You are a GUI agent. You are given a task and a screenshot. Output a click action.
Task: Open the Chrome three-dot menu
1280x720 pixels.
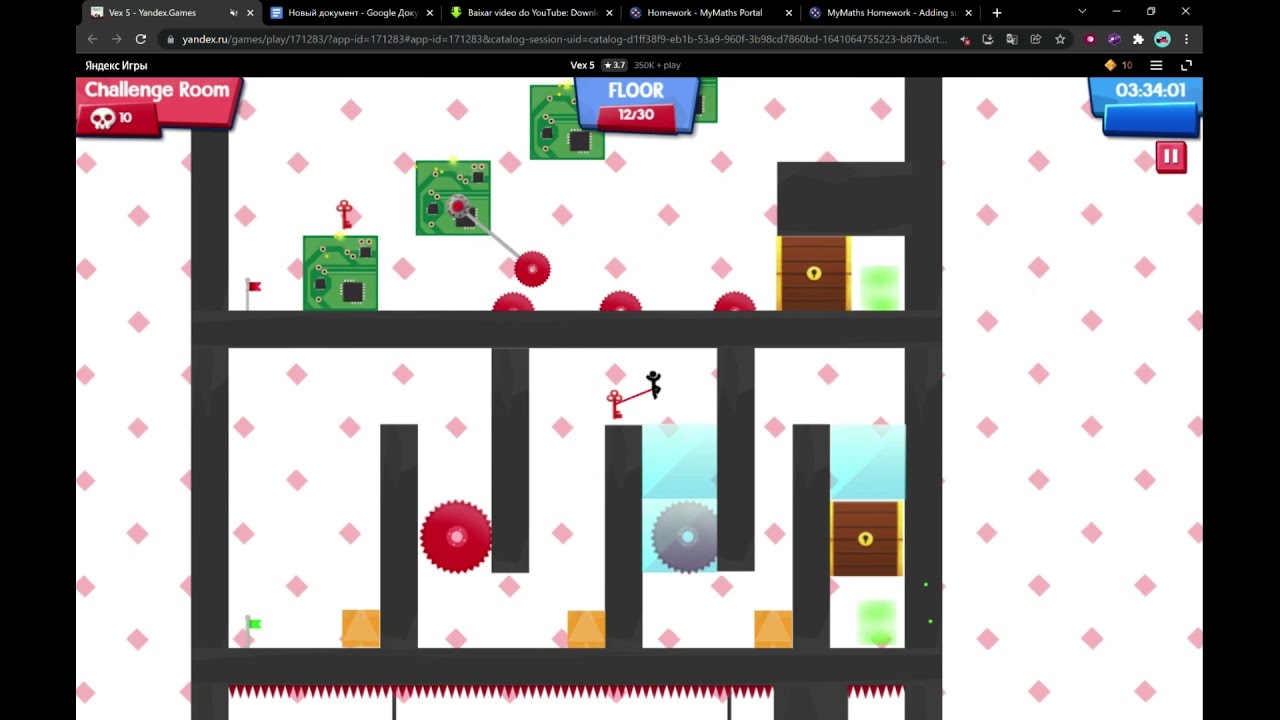point(1186,39)
